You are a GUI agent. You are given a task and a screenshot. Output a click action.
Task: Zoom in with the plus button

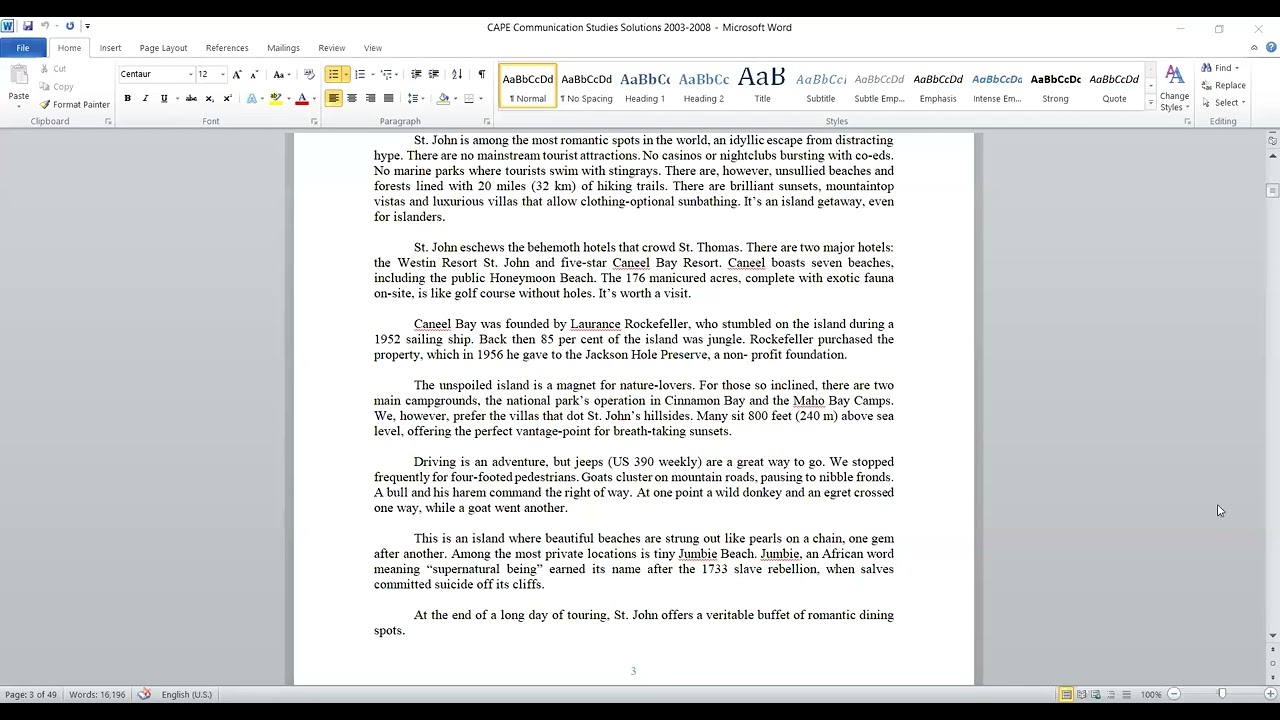tap(1270, 694)
